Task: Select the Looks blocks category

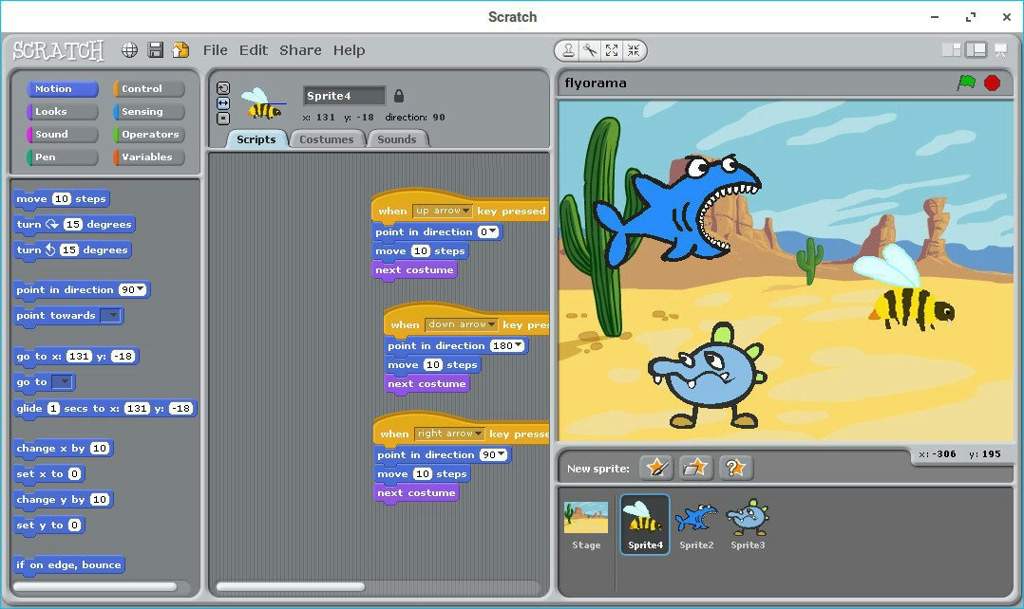Action: coord(62,112)
